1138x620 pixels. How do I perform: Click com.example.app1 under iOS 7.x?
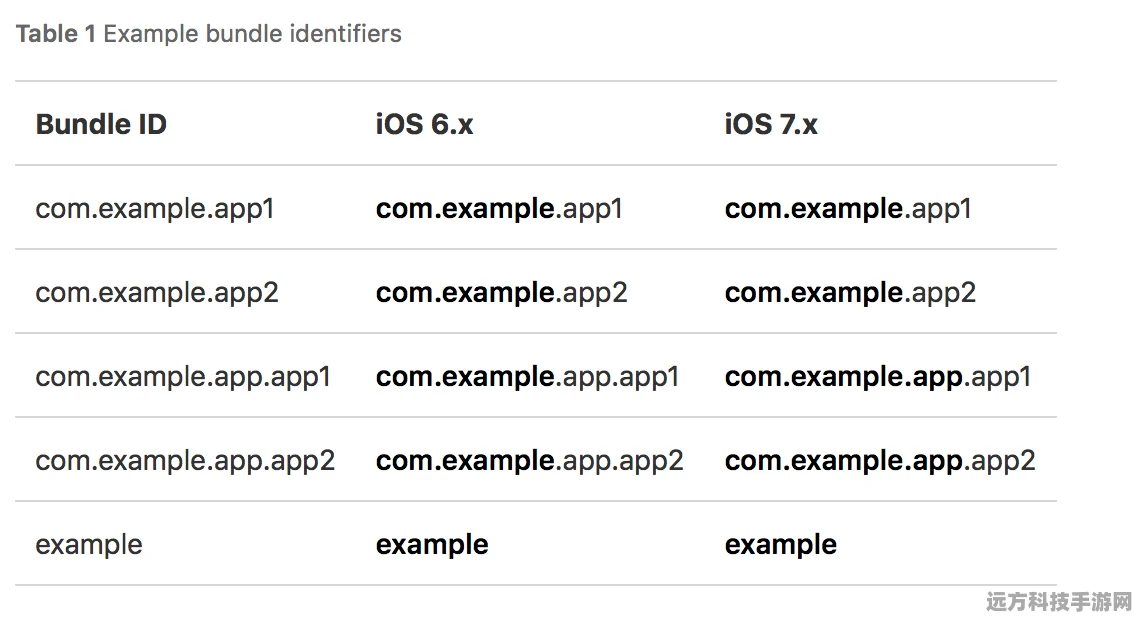tap(848, 209)
